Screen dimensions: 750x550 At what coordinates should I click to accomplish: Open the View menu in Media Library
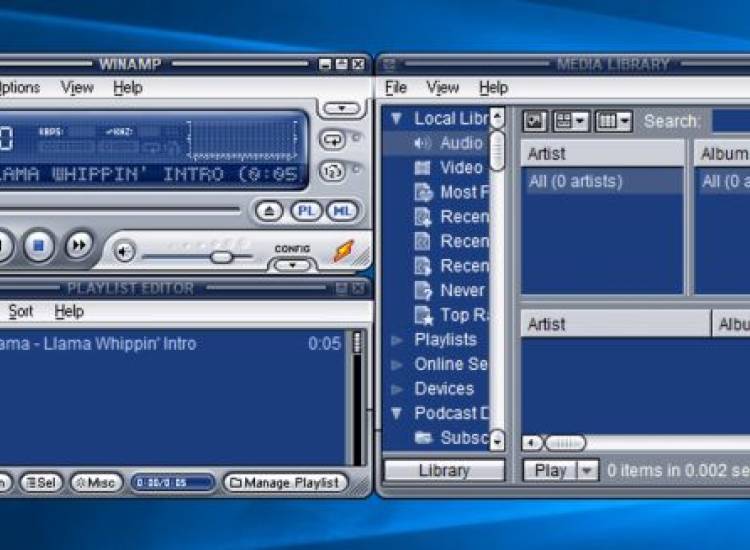pos(442,88)
